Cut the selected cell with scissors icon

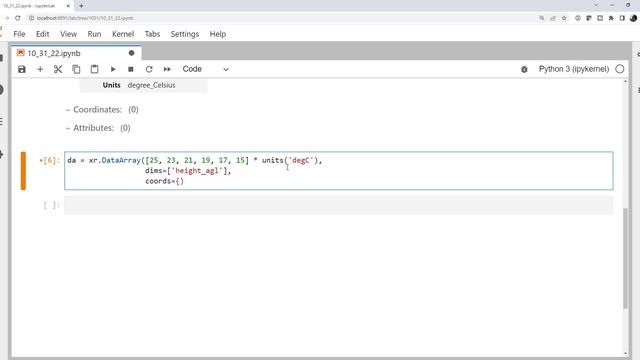(58, 69)
